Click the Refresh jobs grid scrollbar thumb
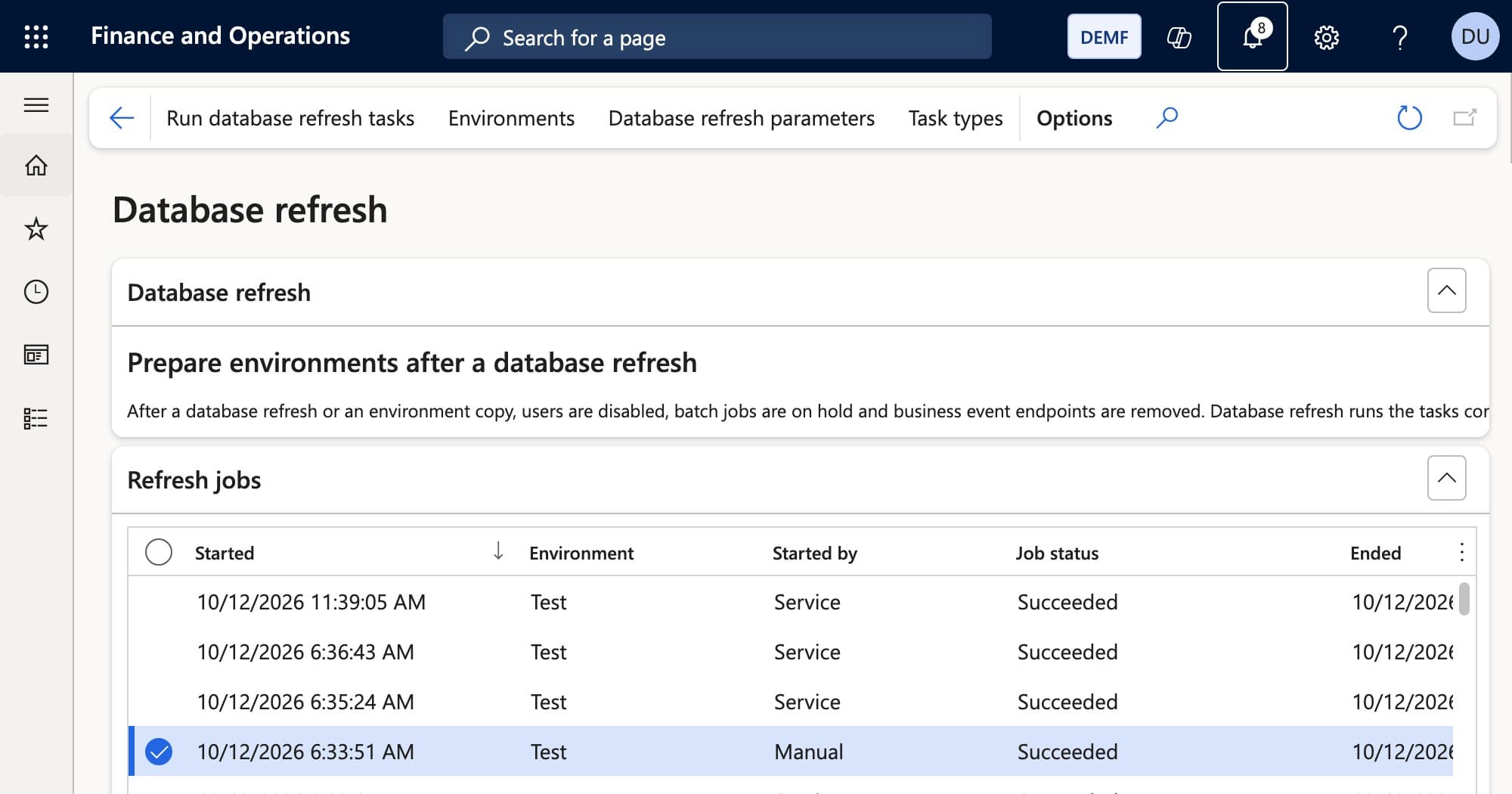1512x794 pixels. 1464,599
